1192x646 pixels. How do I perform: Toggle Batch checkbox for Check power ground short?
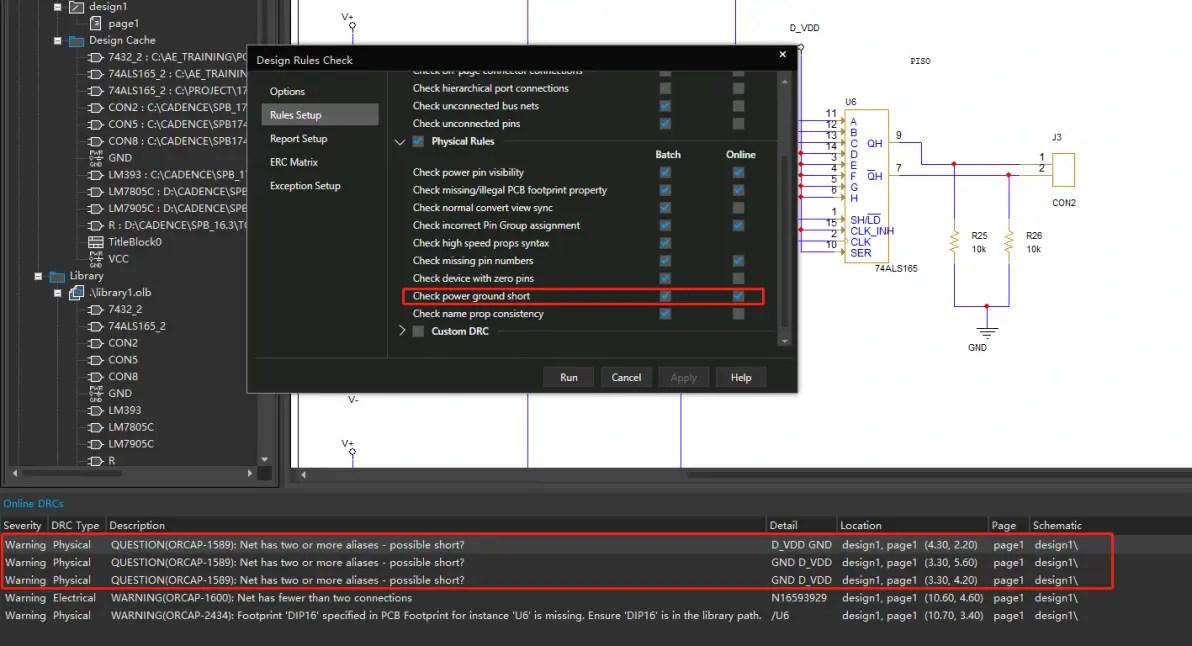(x=665, y=296)
